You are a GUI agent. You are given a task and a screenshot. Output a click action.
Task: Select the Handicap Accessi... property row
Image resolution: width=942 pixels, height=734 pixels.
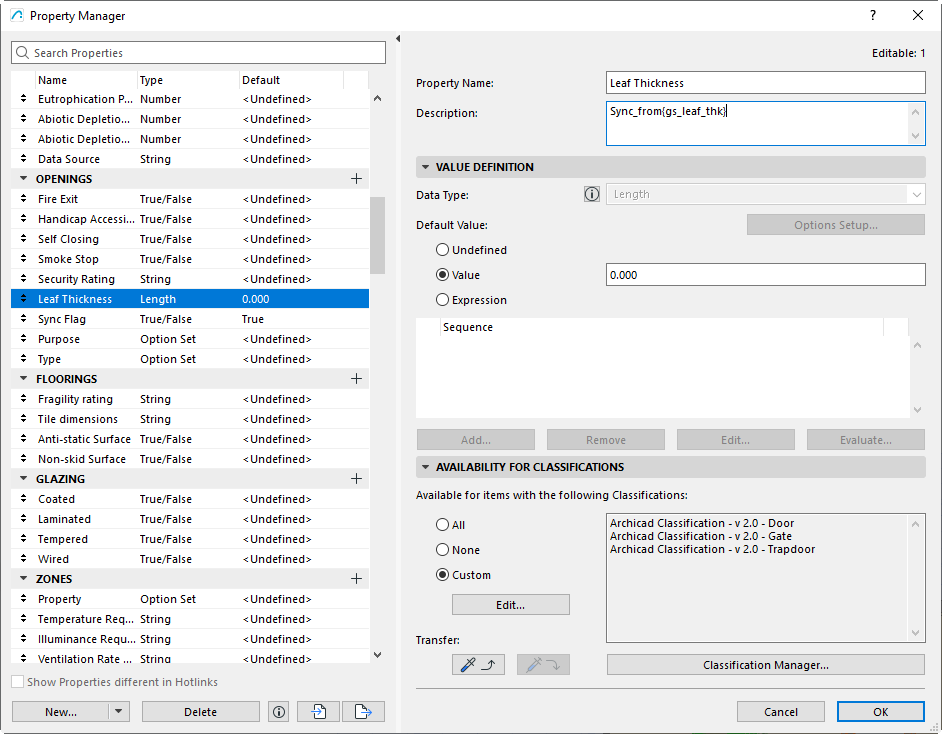pos(190,219)
